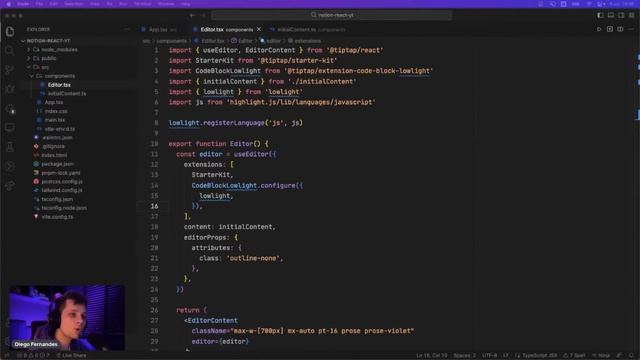Open .gitignore in the explorer
The height and width of the screenshot is (360, 640).
pos(52,146)
